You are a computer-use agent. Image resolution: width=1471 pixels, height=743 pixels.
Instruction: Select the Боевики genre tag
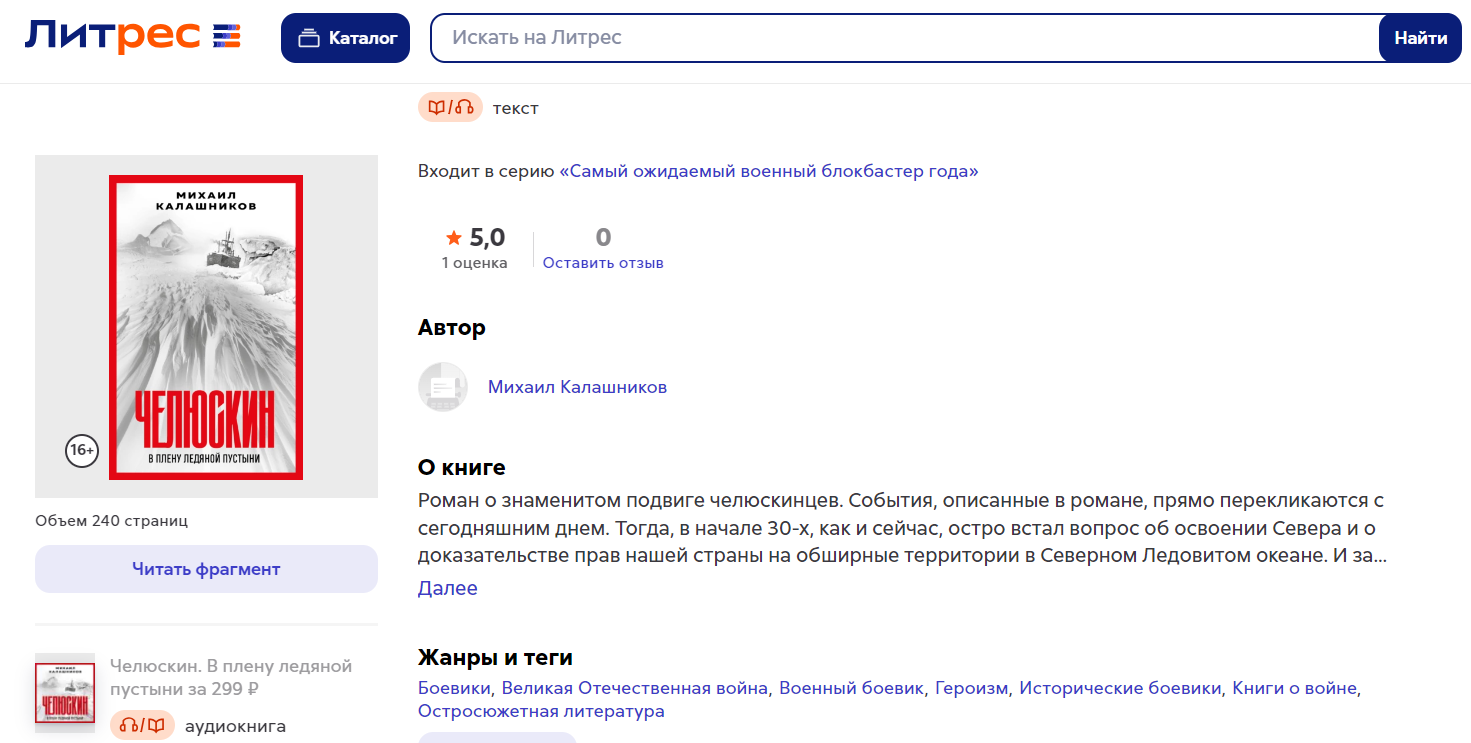[x=454, y=688]
